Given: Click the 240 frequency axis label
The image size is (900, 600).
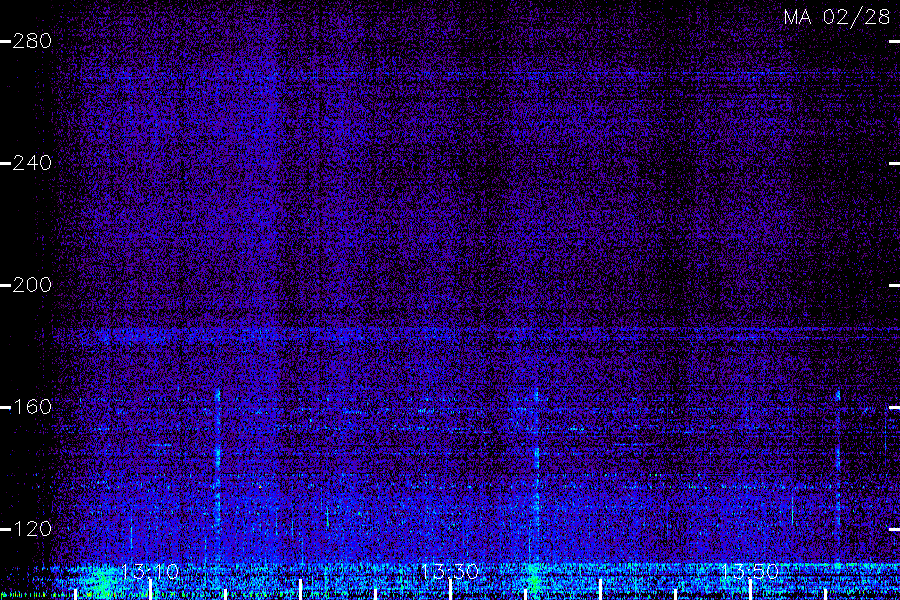Looking at the screenshot, I should coord(32,163).
